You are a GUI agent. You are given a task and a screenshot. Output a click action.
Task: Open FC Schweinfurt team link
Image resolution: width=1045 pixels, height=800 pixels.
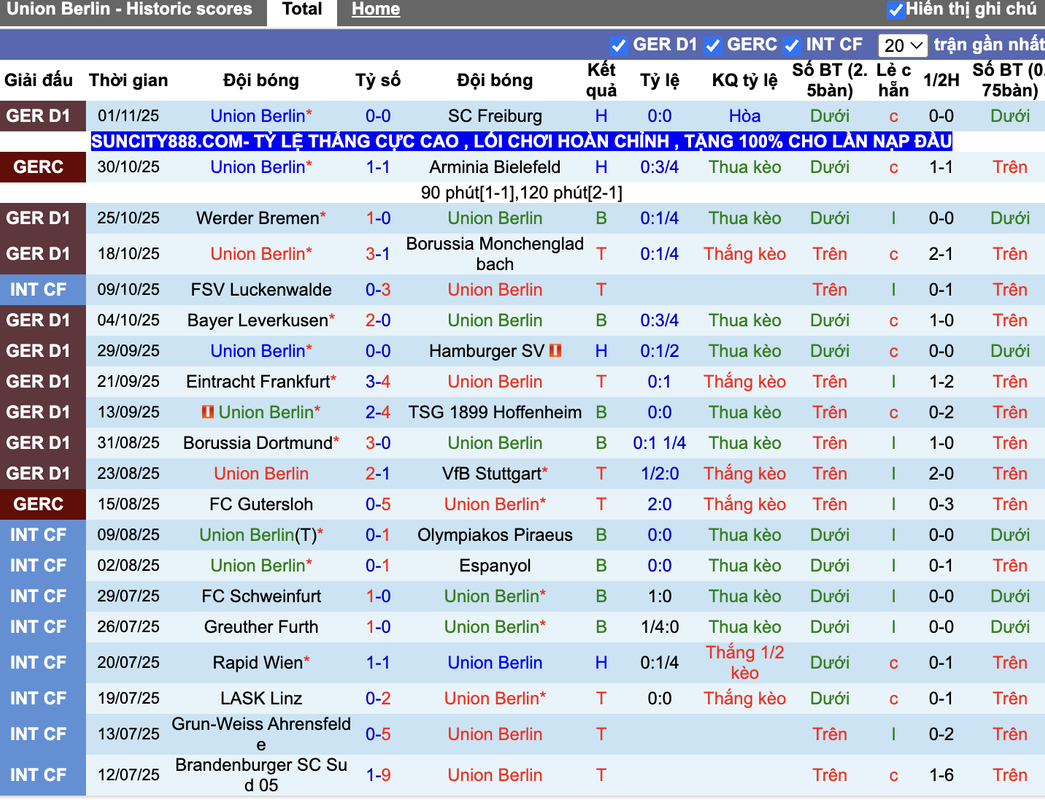261,597
